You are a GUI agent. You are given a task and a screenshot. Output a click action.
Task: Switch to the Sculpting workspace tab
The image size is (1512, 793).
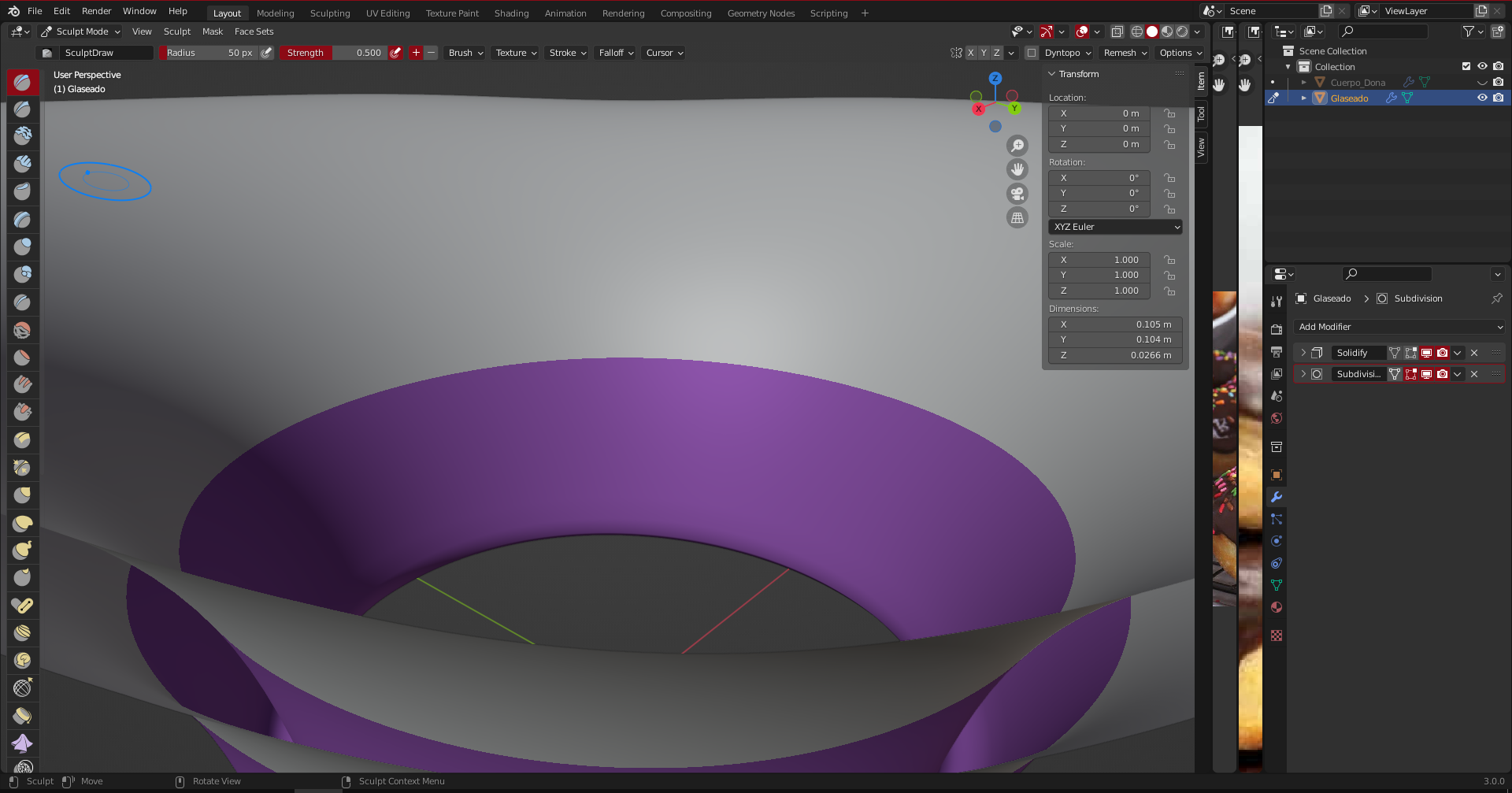(330, 13)
